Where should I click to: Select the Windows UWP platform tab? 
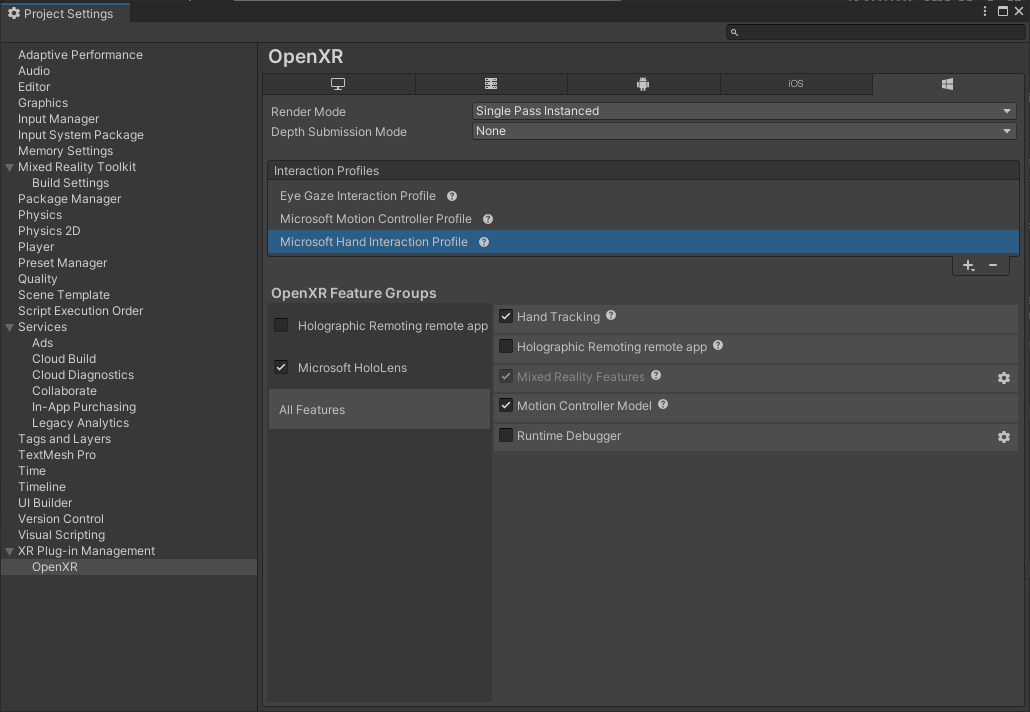(947, 84)
